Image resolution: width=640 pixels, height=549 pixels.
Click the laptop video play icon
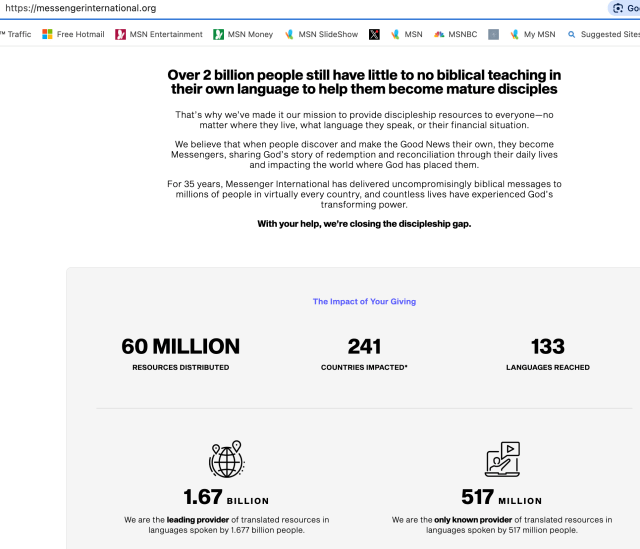pyautogui.click(x=502, y=459)
